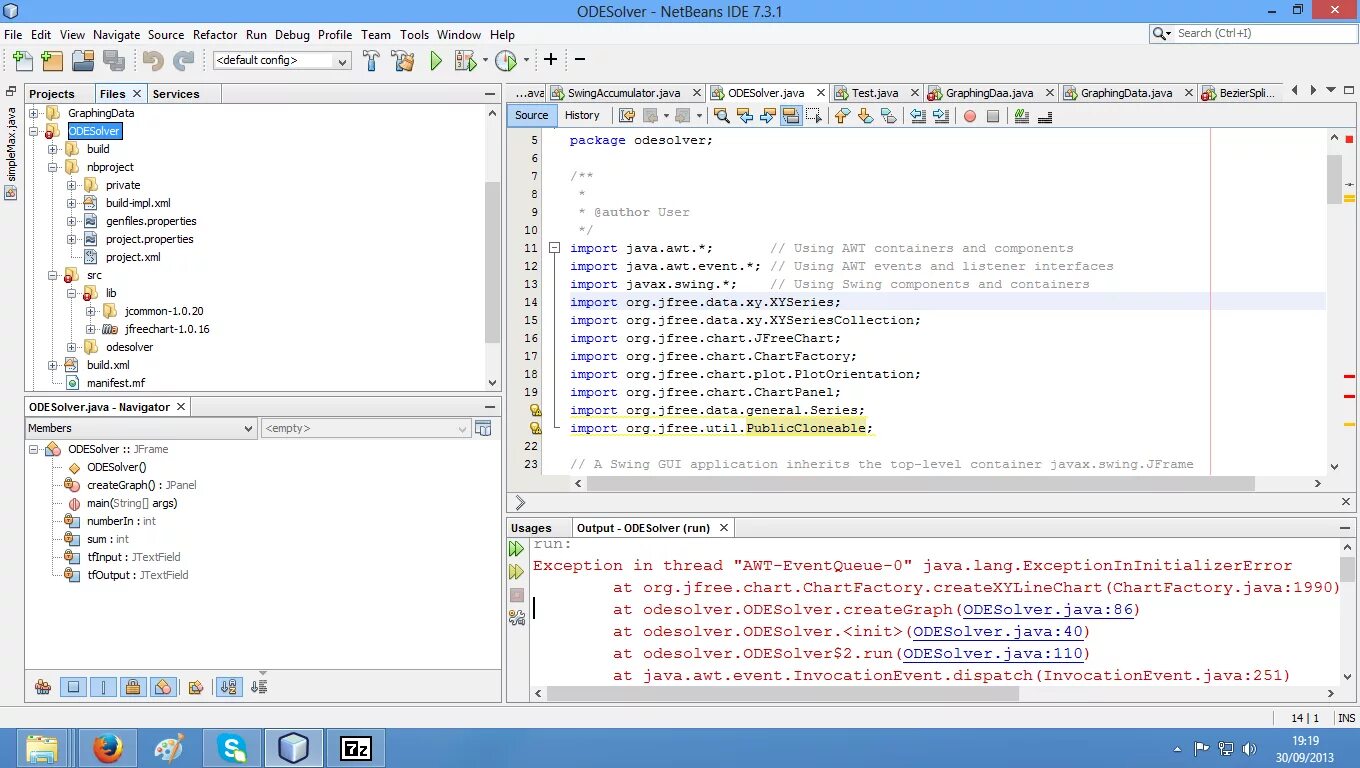Click Find Previous Occurrence arrow icon
This screenshot has width=1360, height=768.
[745, 116]
